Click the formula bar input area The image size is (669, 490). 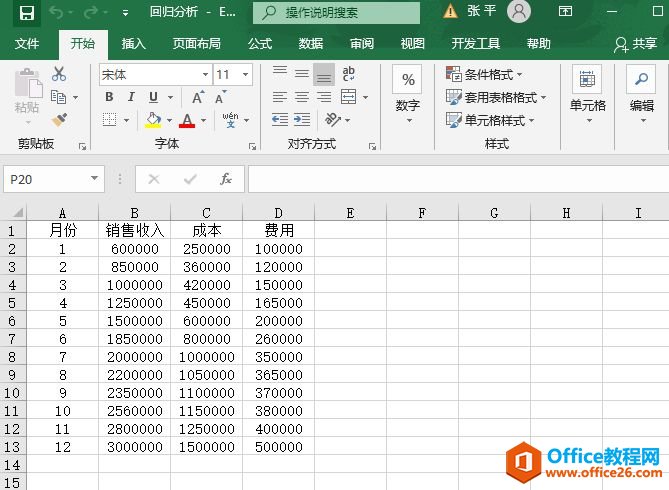click(458, 179)
